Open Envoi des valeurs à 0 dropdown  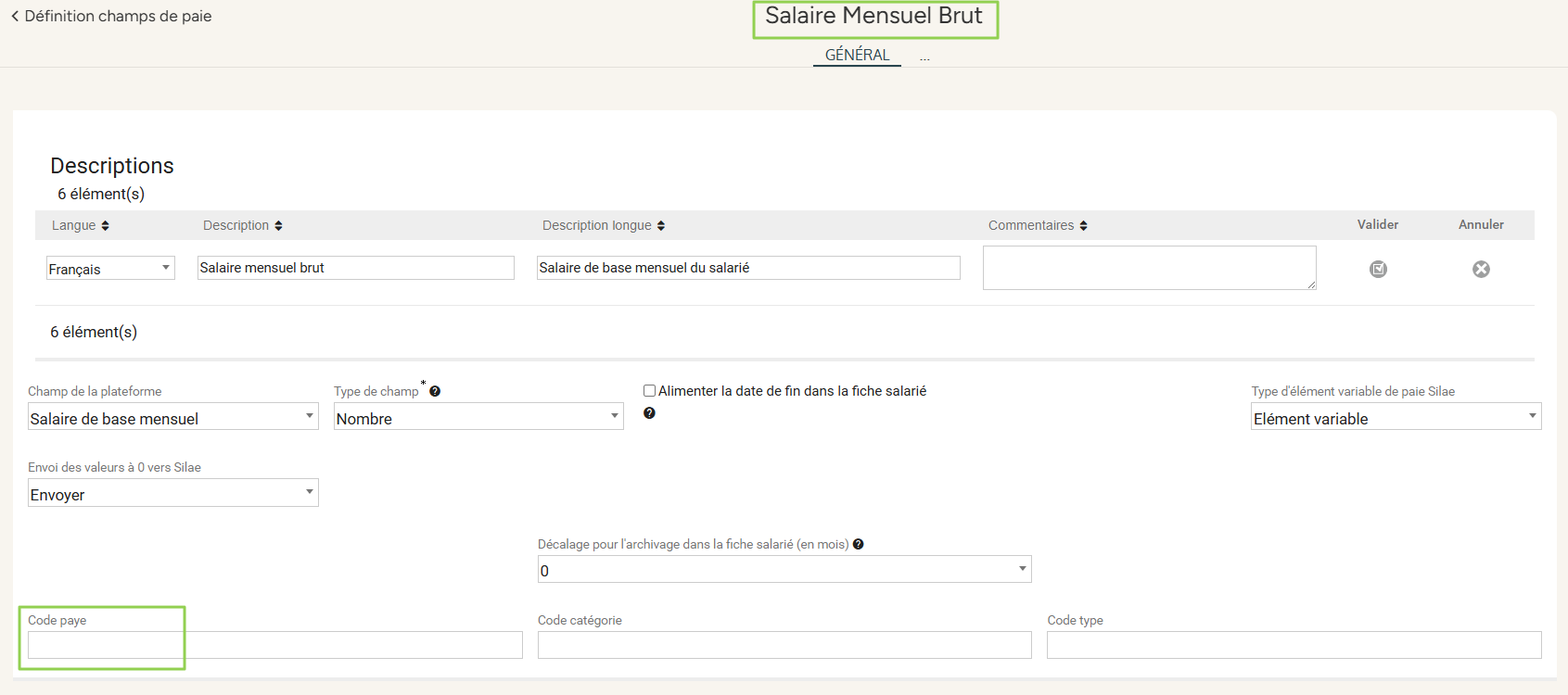pos(172,493)
